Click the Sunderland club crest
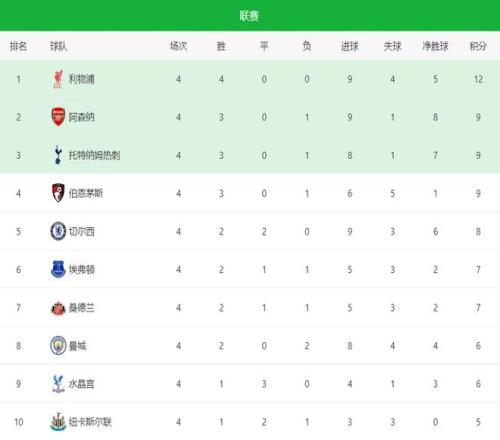500x440 pixels. pyautogui.click(x=58, y=308)
